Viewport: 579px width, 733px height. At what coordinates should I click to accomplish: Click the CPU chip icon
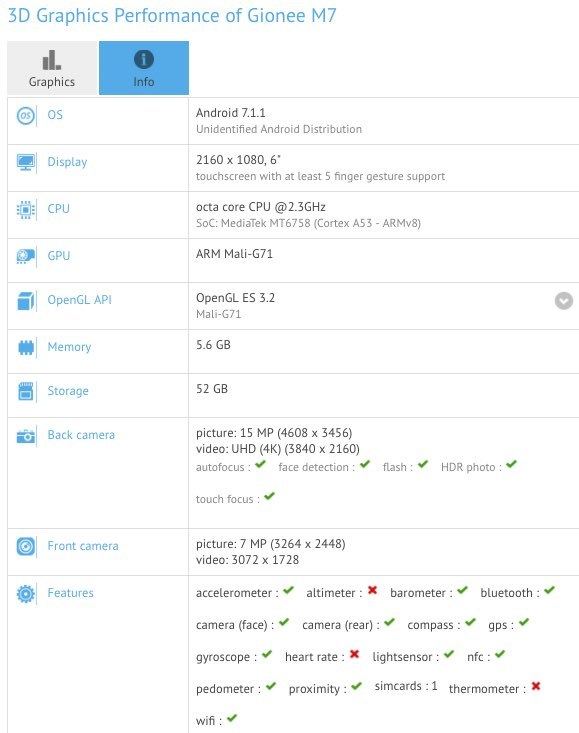26,209
